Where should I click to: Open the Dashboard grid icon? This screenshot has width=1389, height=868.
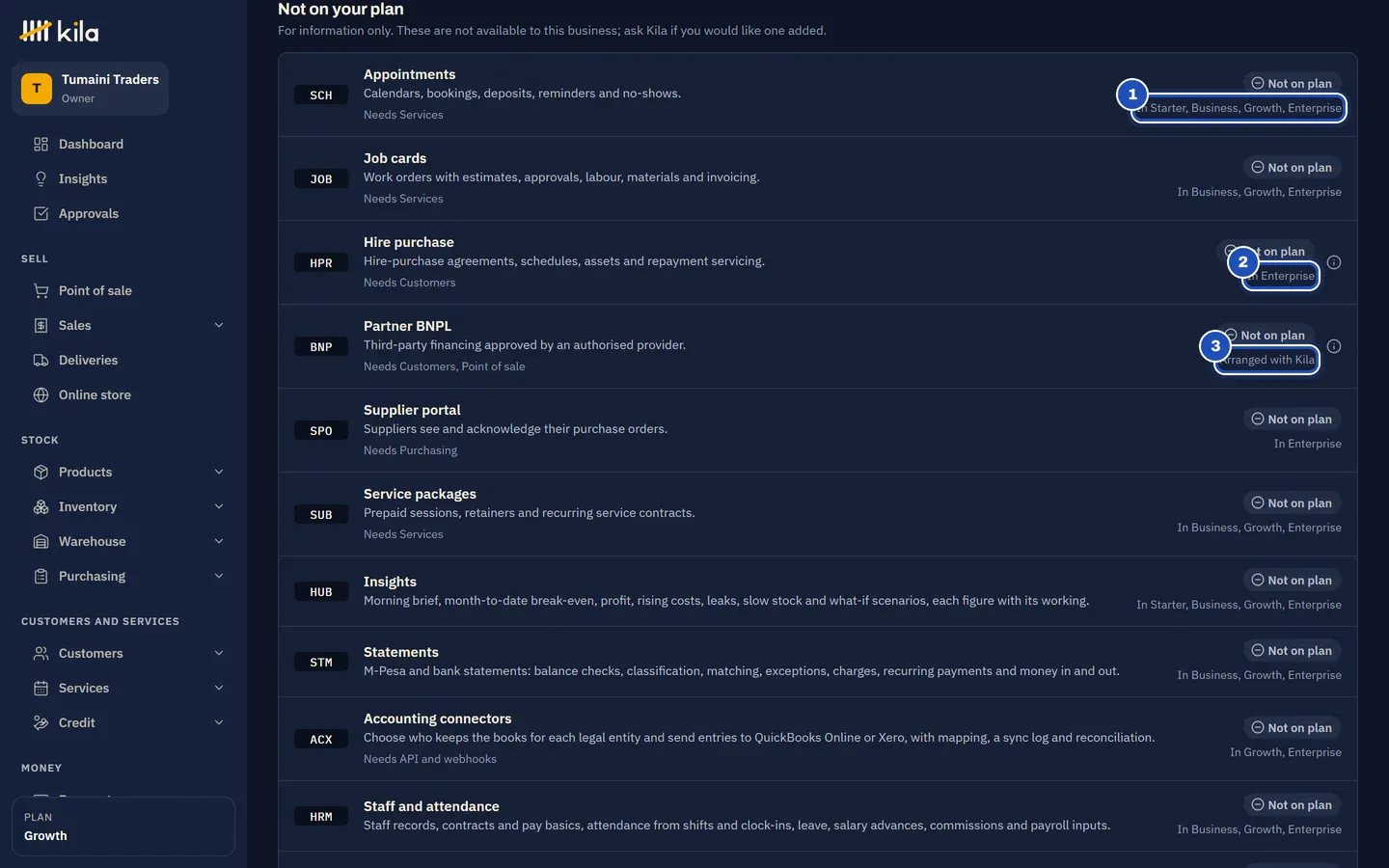(x=41, y=145)
